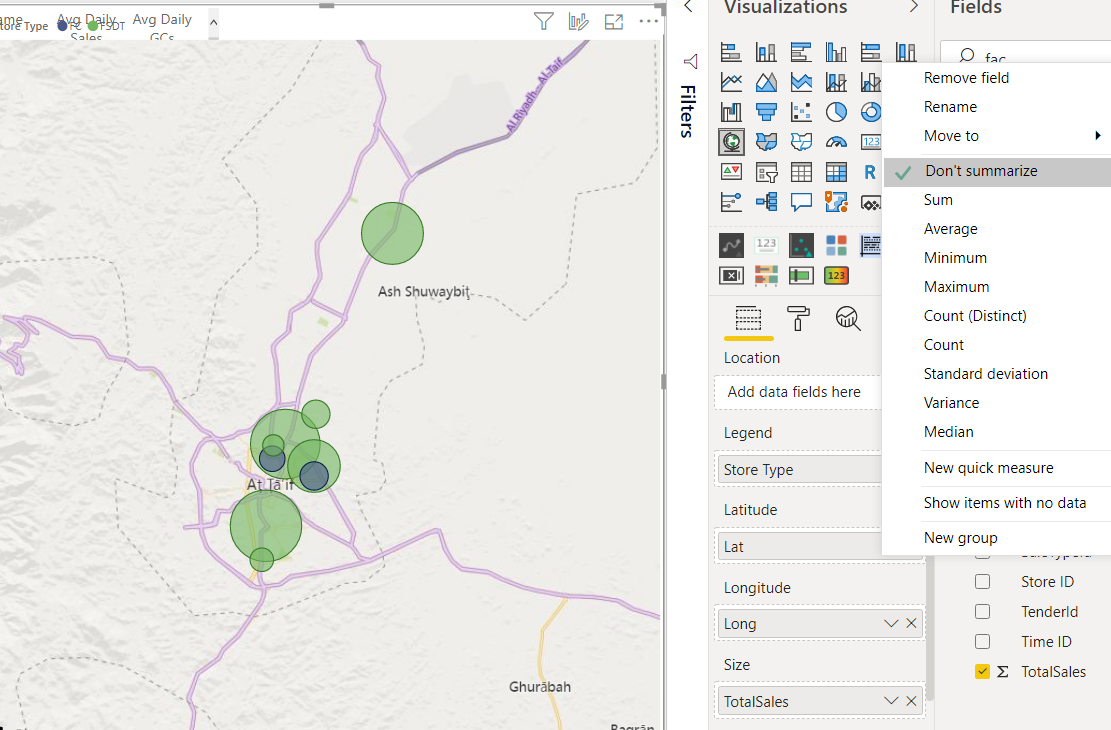This screenshot has height=730, width=1111.
Task: Open the Analytics magnifier pane
Action: tap(847, 319)
